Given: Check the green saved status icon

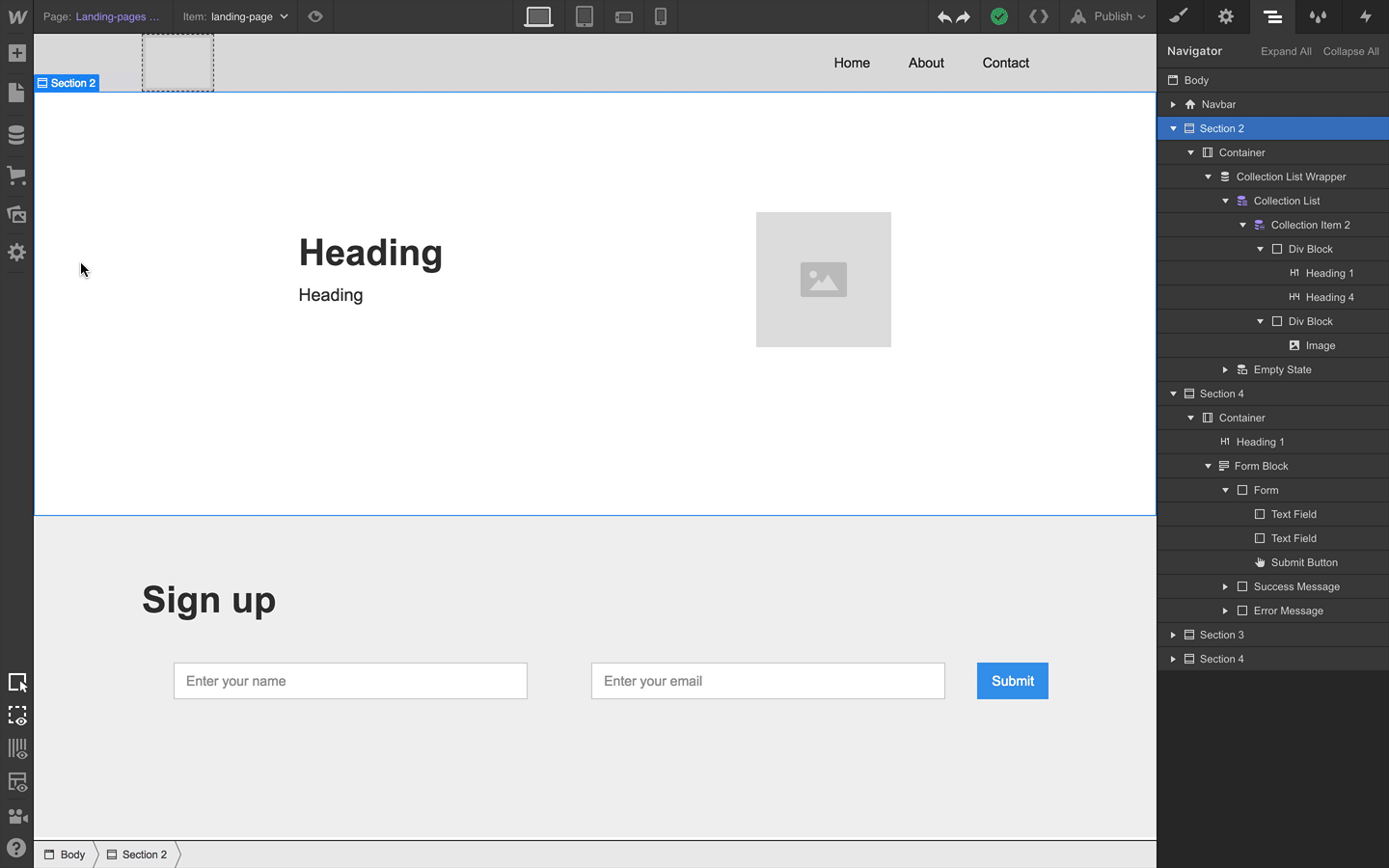Looking at the screenshot, I should [x=999, y=16].
